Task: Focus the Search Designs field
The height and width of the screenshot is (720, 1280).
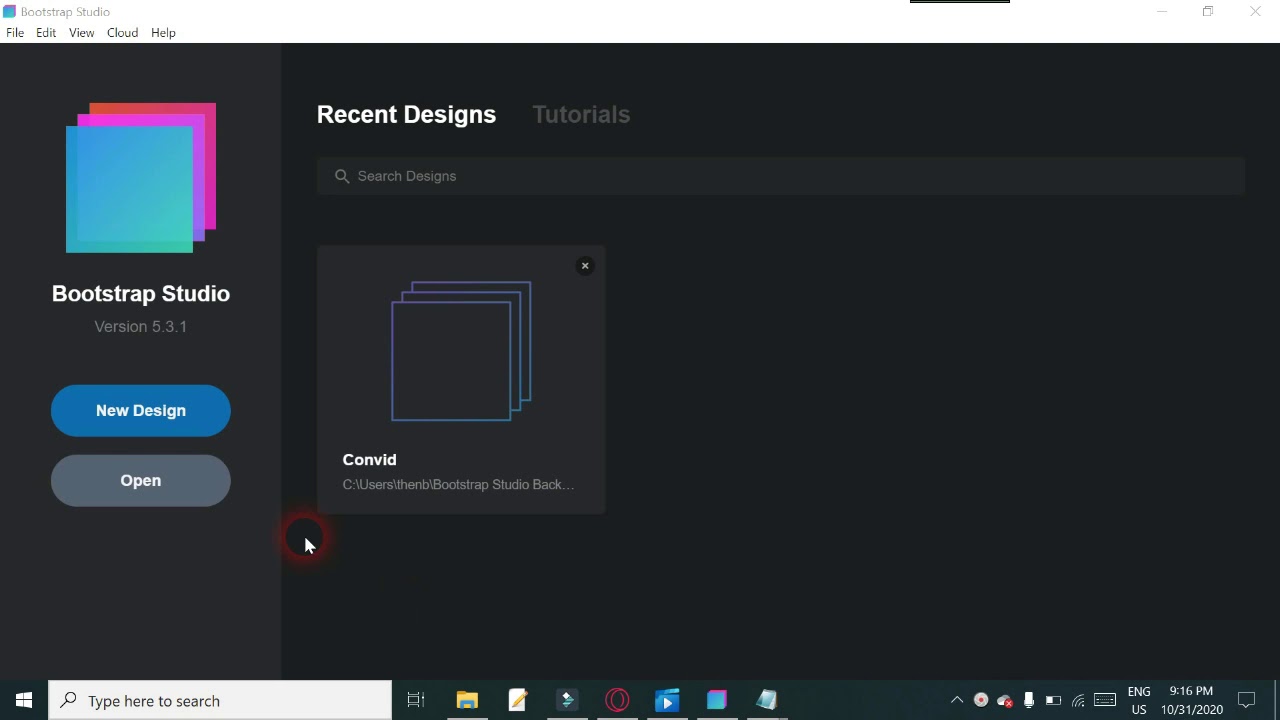Action: [x=780, y=176]
